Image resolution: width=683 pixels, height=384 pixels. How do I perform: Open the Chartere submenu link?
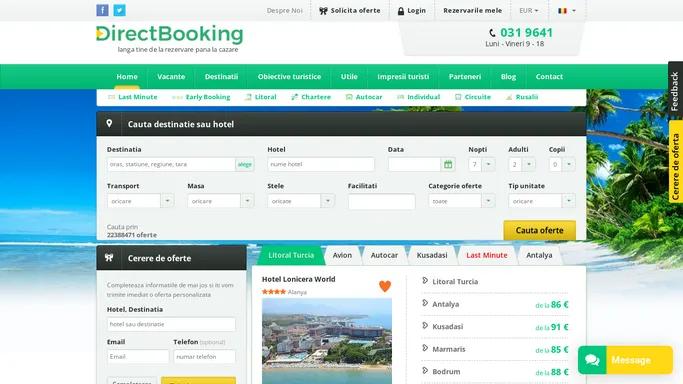pos(316,97)
